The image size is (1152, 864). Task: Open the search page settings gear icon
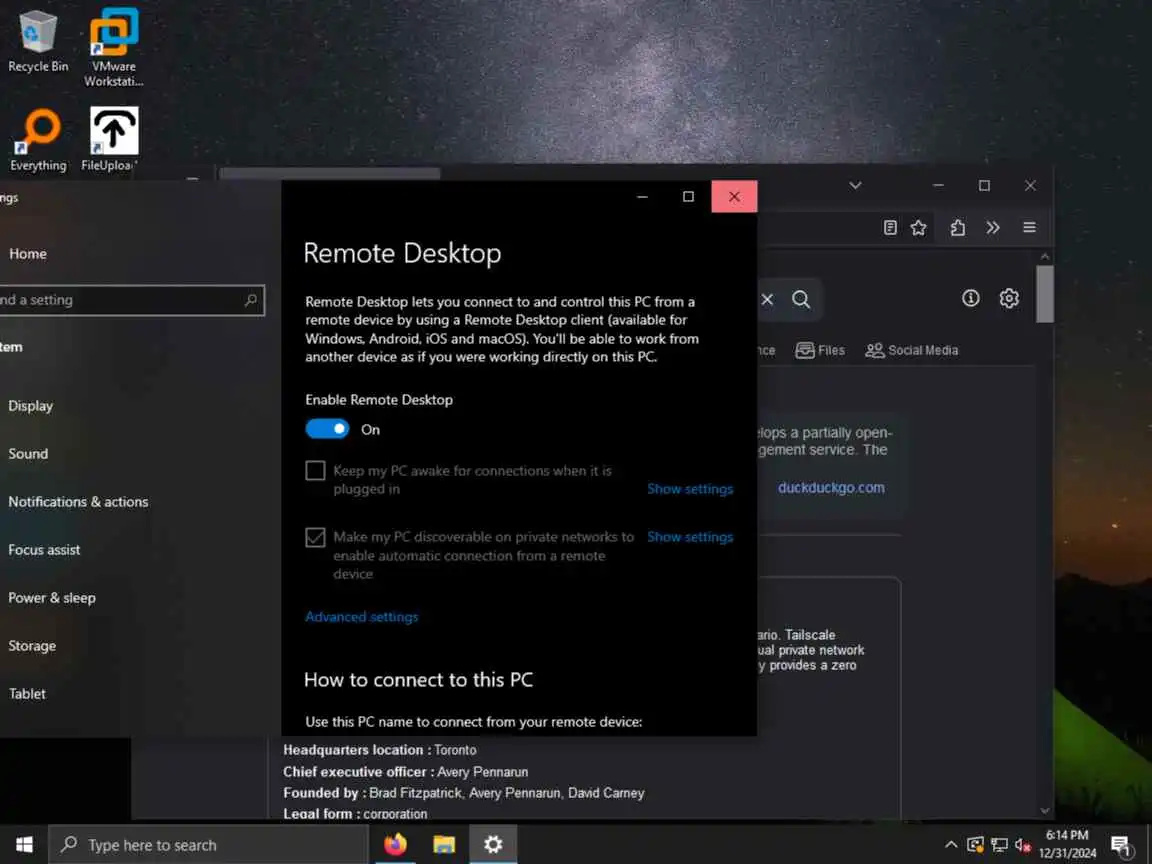(x=1009, y=298)
